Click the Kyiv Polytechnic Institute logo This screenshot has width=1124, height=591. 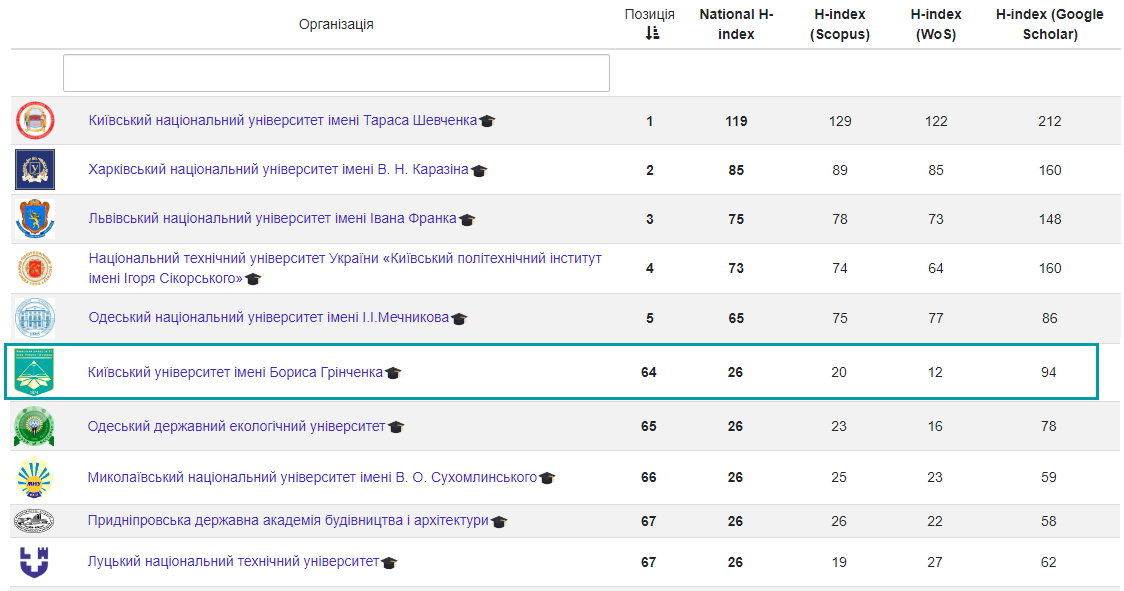coord(35,268)
